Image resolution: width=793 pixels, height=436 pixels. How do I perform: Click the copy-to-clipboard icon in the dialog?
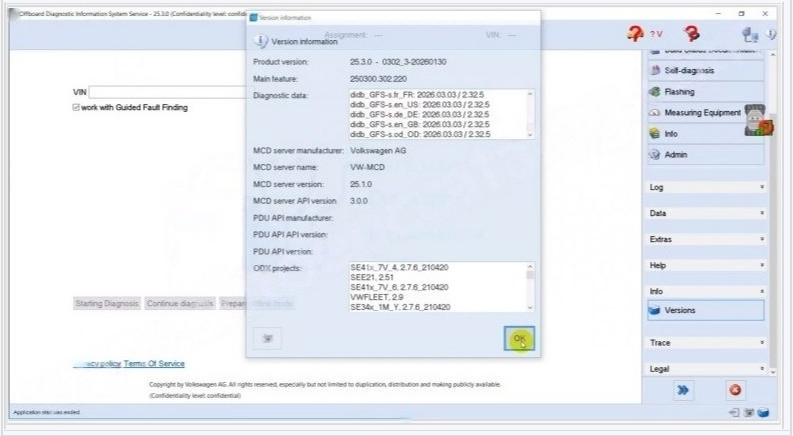tap(268, 338)
